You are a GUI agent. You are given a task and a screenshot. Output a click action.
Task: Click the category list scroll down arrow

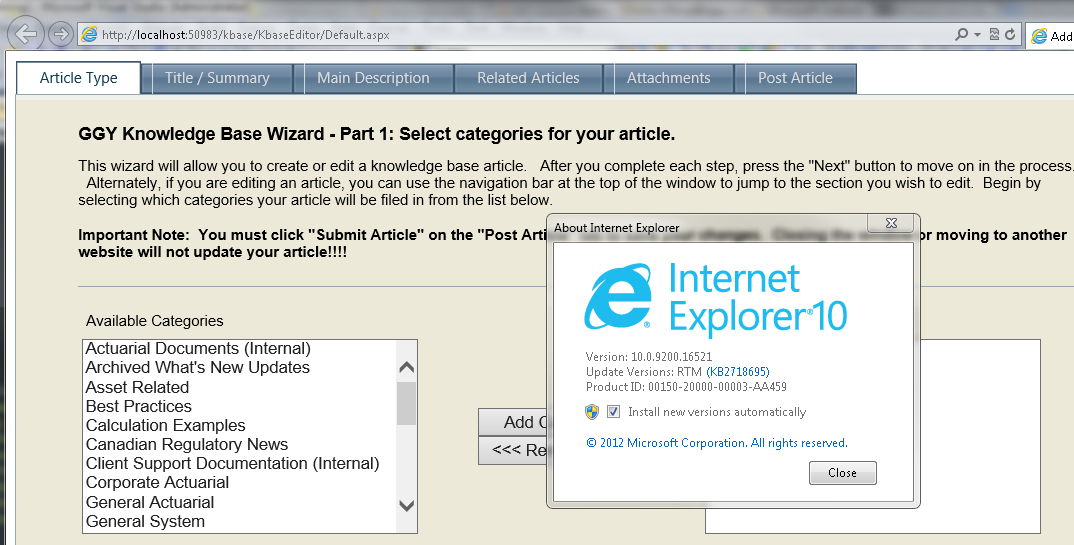pos(406,506)
